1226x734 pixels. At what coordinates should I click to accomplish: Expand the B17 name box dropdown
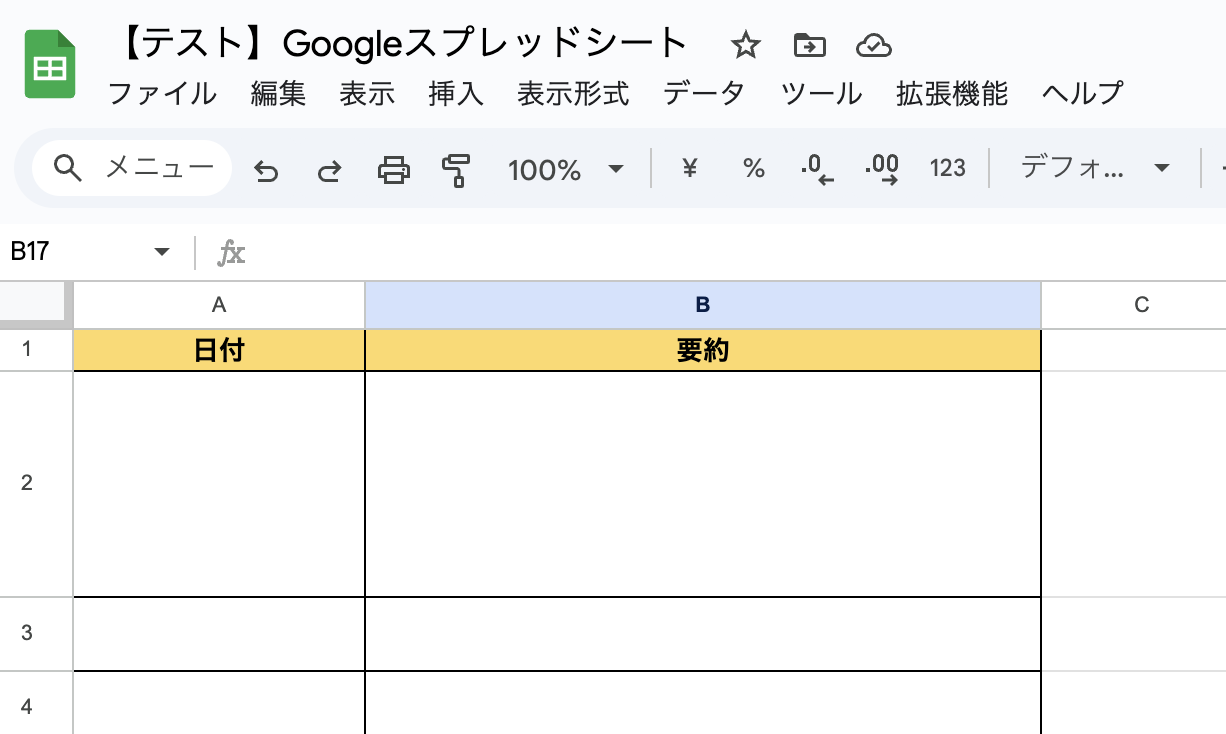coord(162,252)
